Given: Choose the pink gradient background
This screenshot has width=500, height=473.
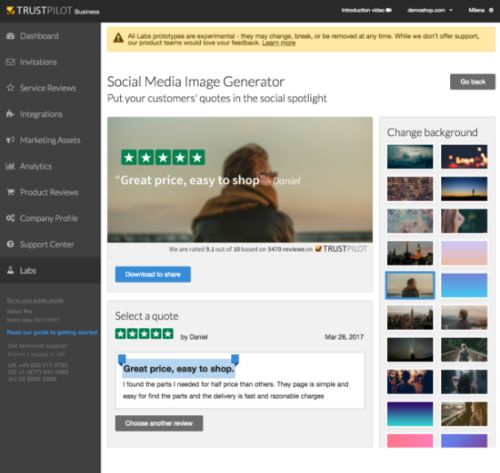Looking at the screenshot, I should tap(410, 441).
